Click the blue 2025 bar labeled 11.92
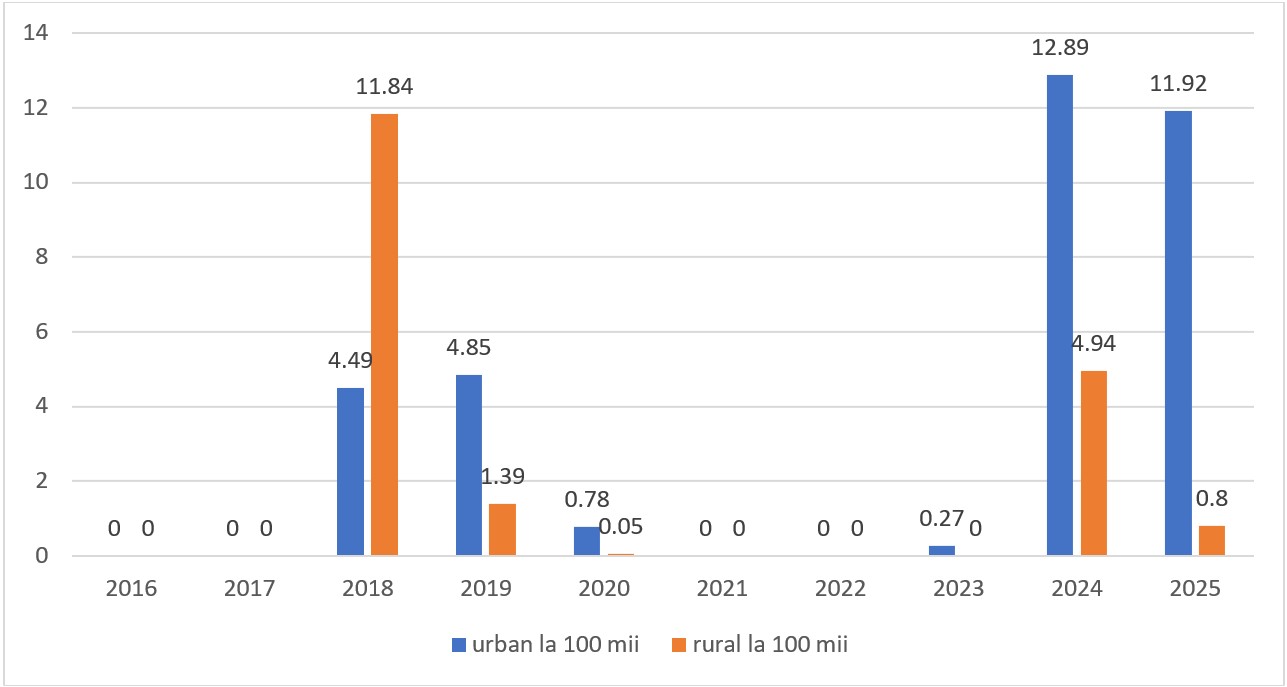This screenshot has width=1287, height=687. 1178,333
